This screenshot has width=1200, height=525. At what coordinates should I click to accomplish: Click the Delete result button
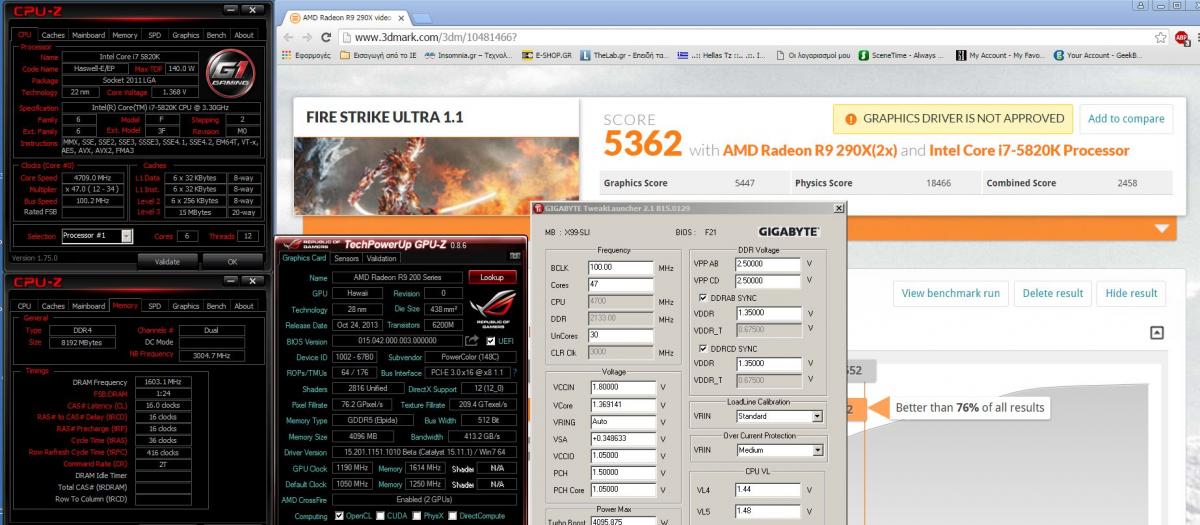1052,293
